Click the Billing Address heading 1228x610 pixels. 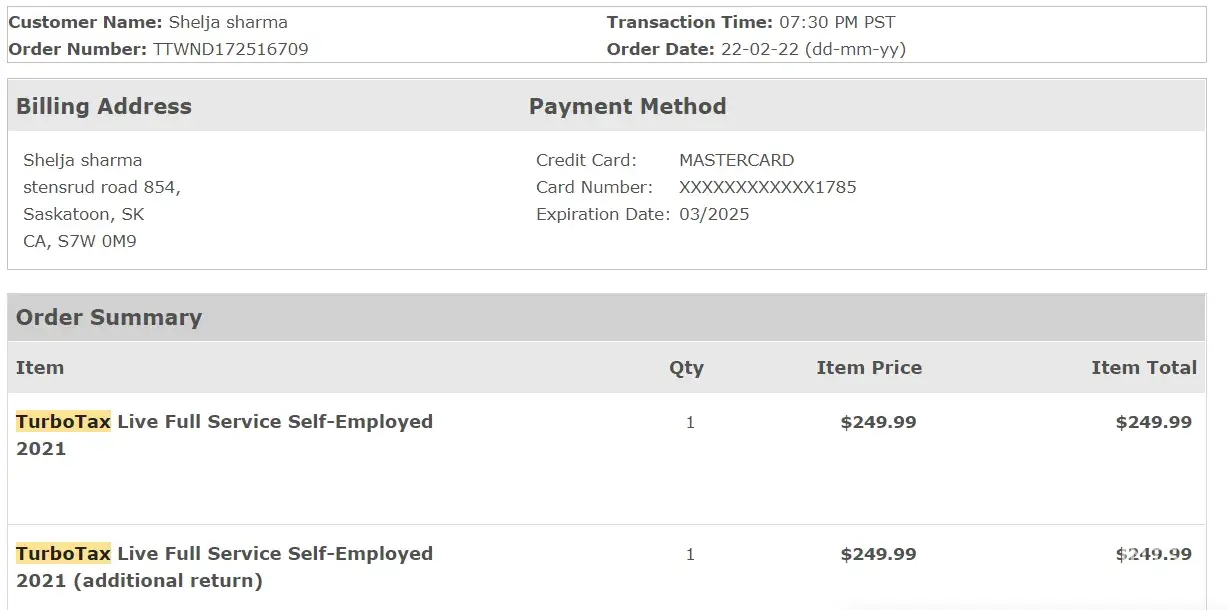tap(104, 106)
